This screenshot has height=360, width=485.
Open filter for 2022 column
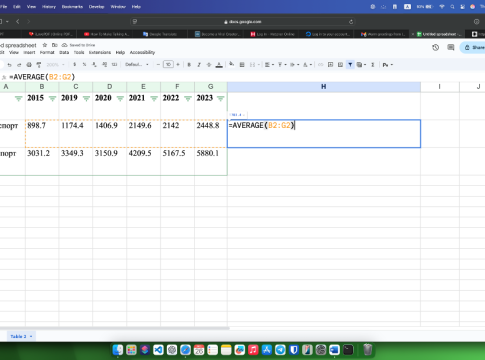tap(188, 98)
